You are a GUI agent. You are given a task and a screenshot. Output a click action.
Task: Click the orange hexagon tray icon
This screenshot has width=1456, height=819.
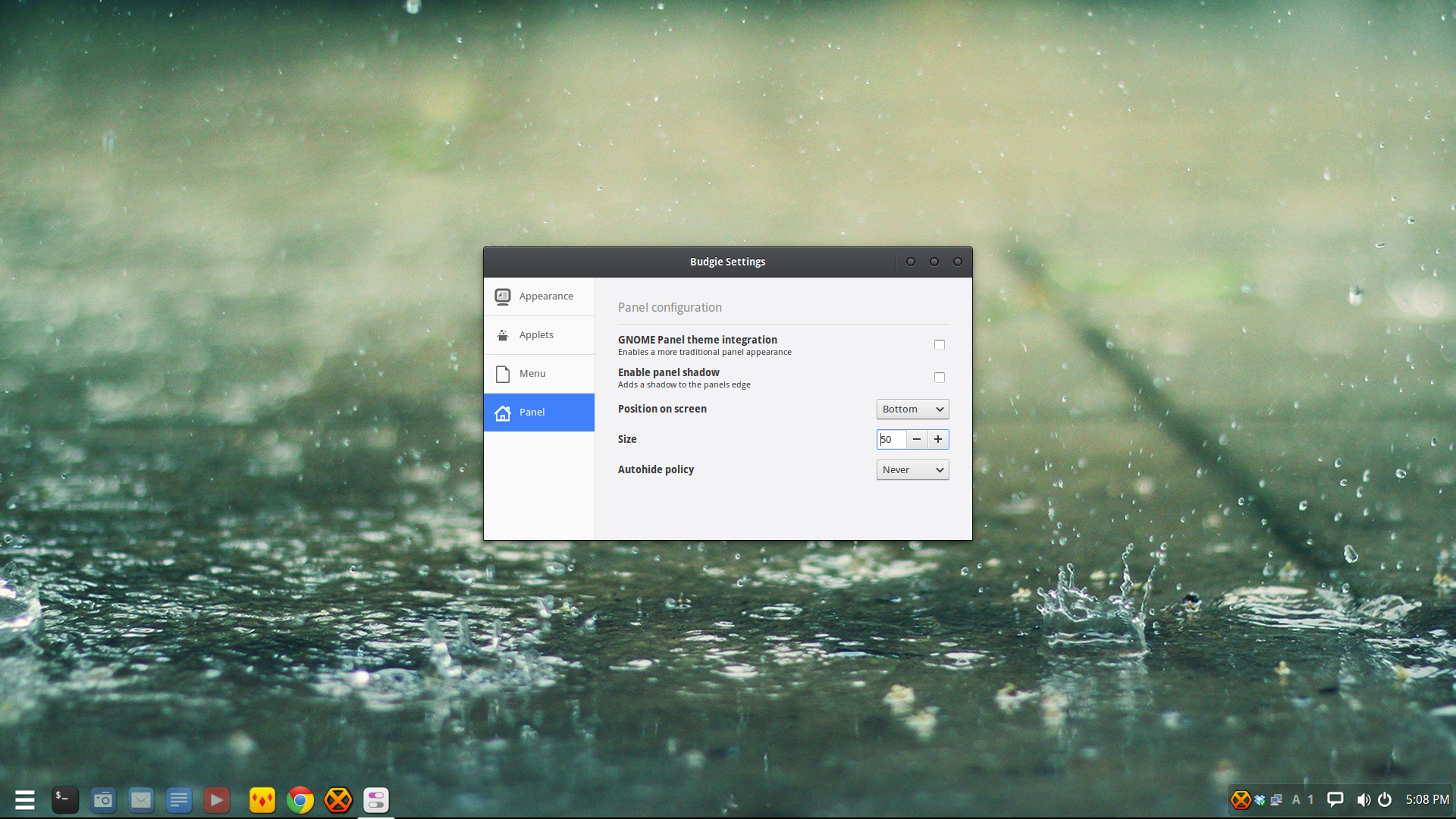click(1241, 800)
